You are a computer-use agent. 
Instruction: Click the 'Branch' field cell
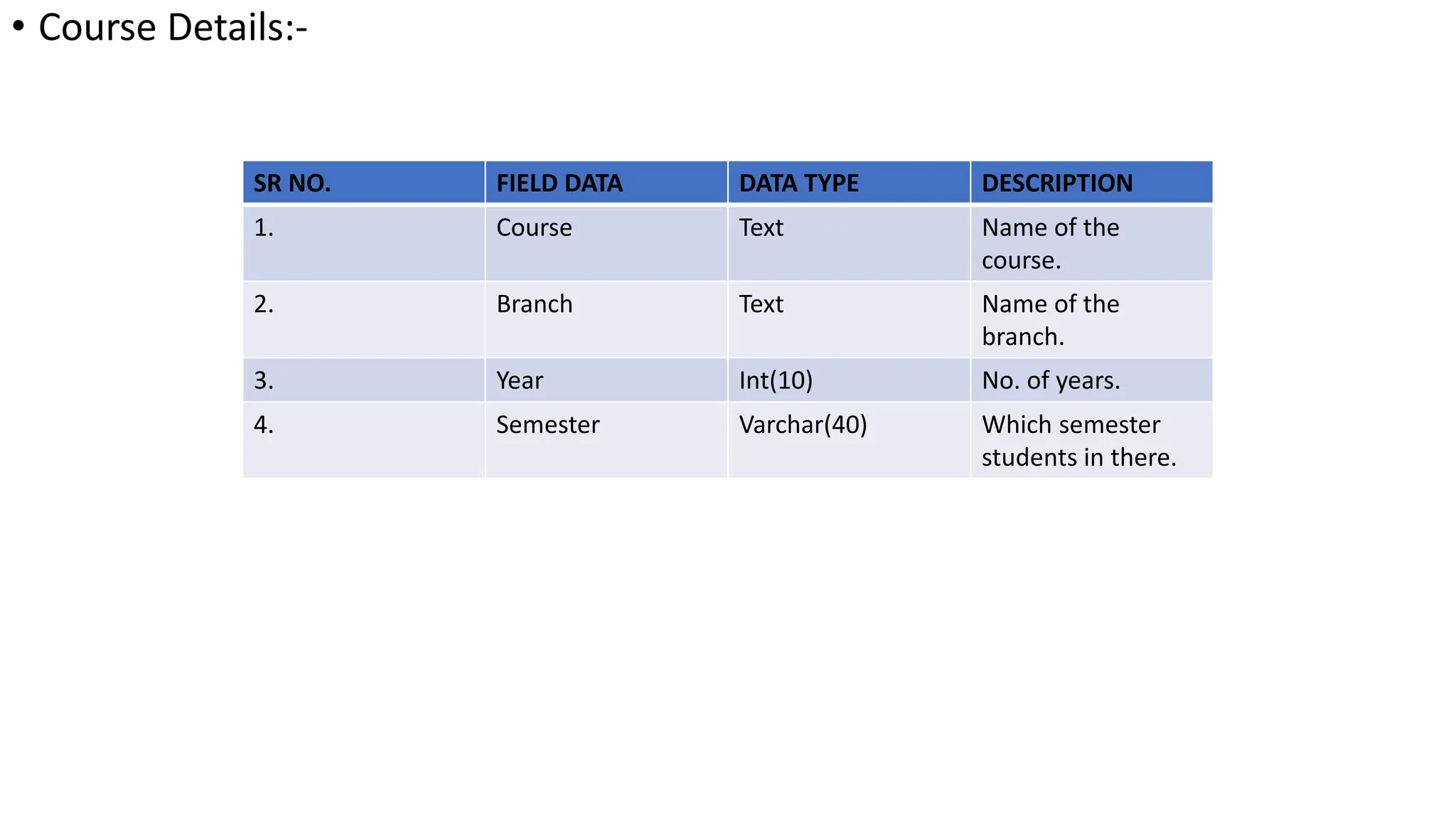click(606, 319)
